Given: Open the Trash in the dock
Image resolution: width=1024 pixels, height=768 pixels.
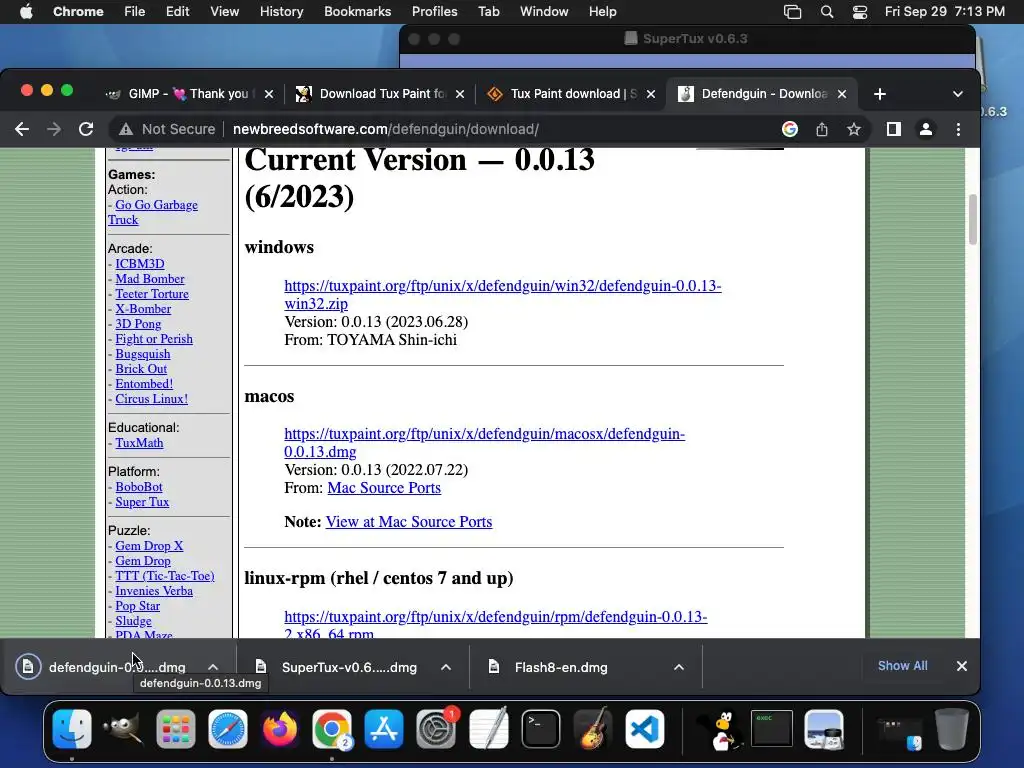Looking at the screenshot, I should coord(952,729).
